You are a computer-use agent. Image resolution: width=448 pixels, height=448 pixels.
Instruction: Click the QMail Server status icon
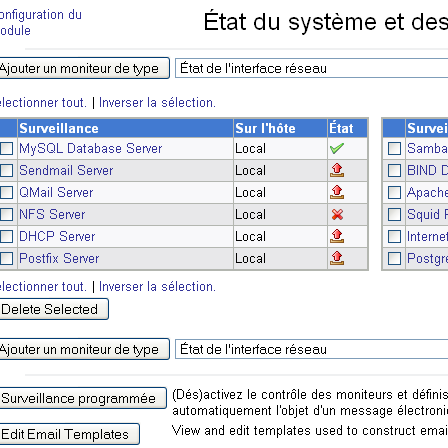337,192
